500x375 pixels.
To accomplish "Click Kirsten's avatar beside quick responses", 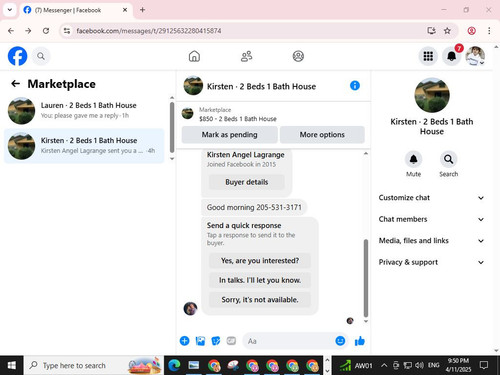I will (190, 308).
